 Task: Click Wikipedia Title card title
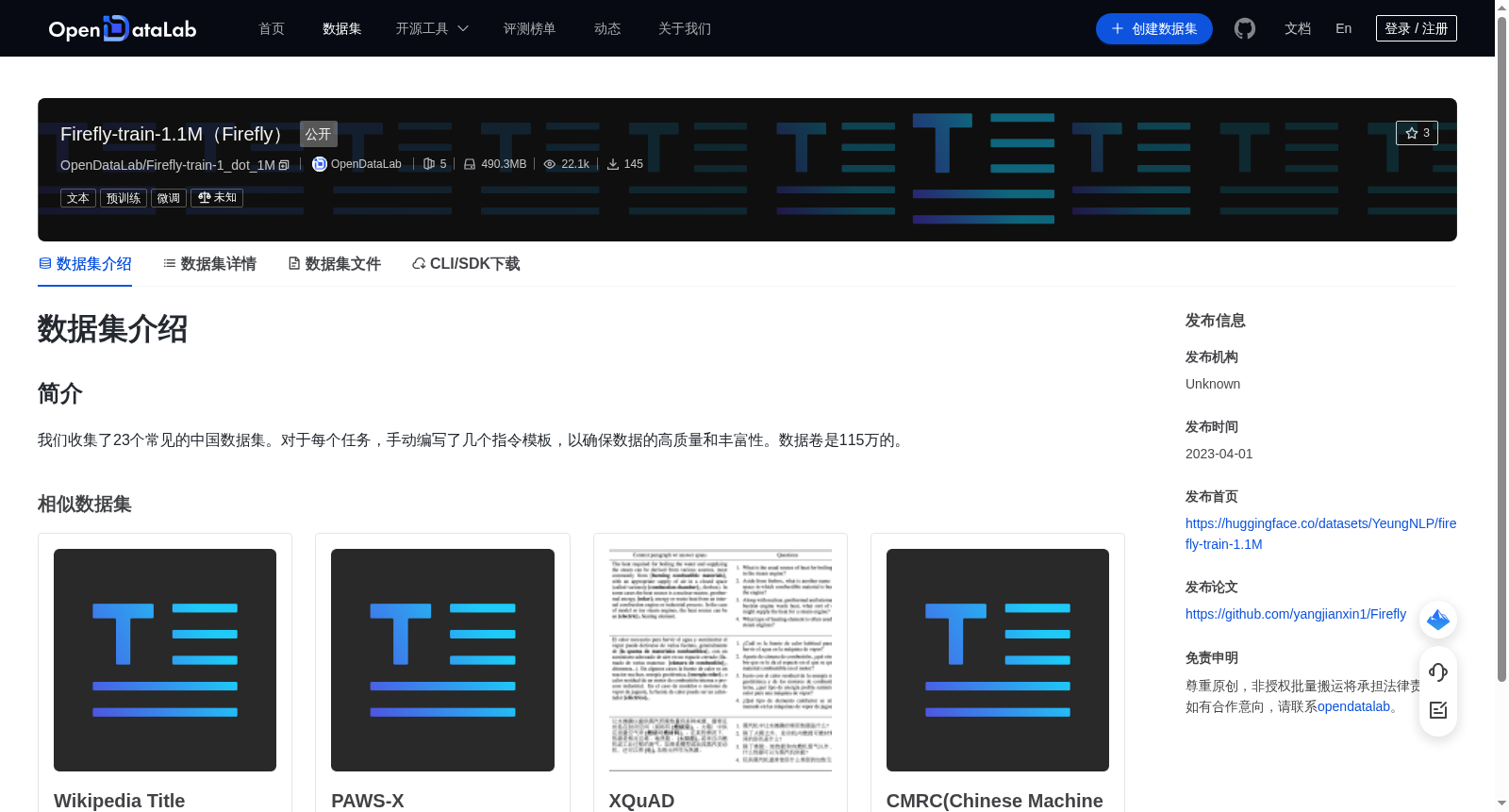tap(120, 801)
